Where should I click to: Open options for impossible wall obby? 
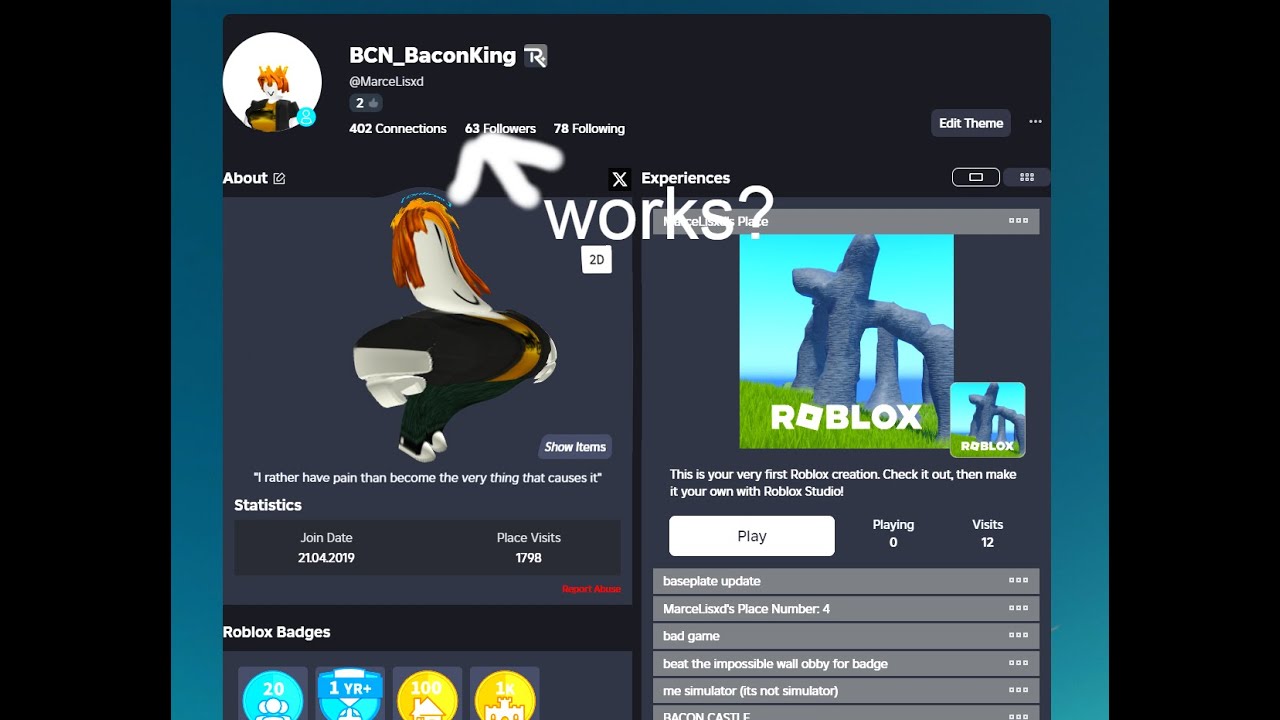point(1018,663)
